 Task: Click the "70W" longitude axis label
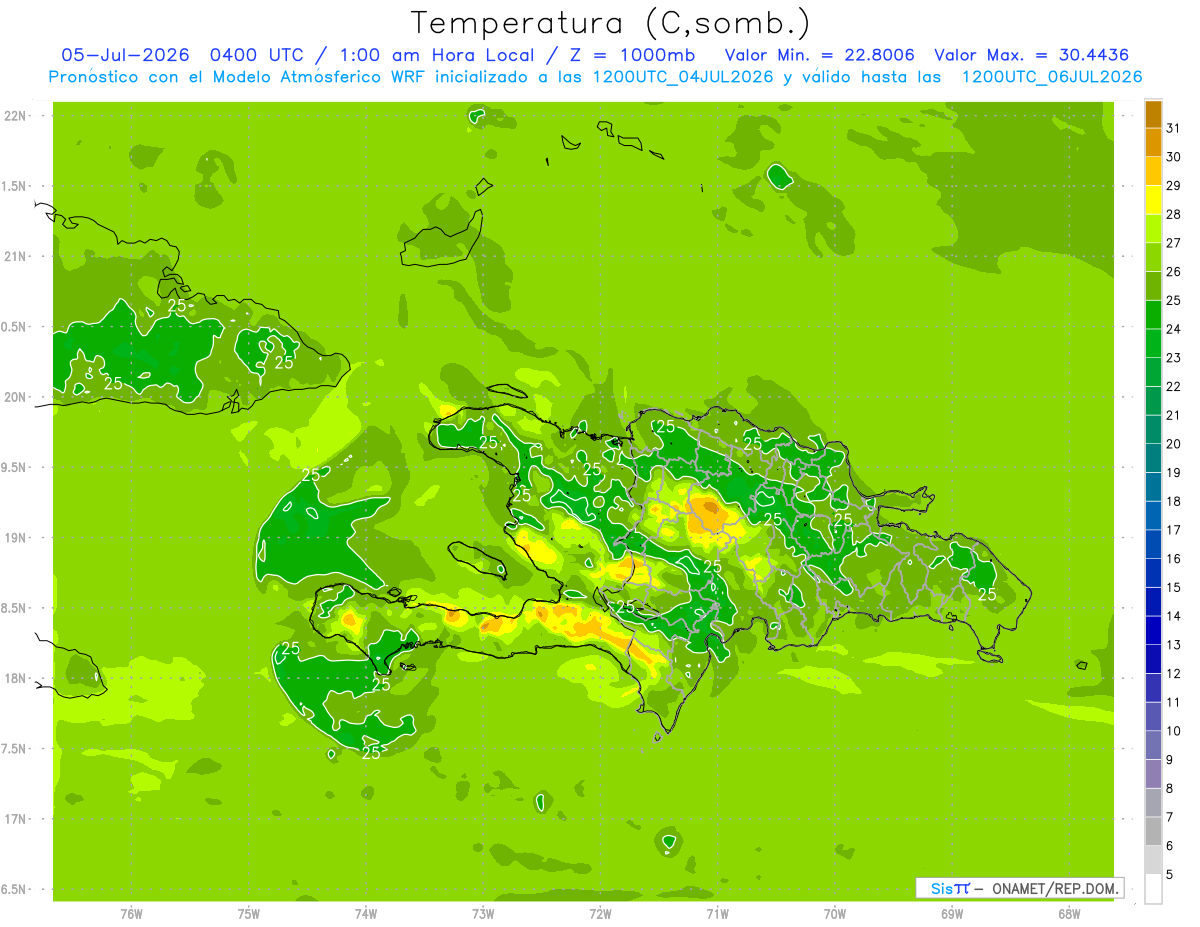(x=835, y=913)
